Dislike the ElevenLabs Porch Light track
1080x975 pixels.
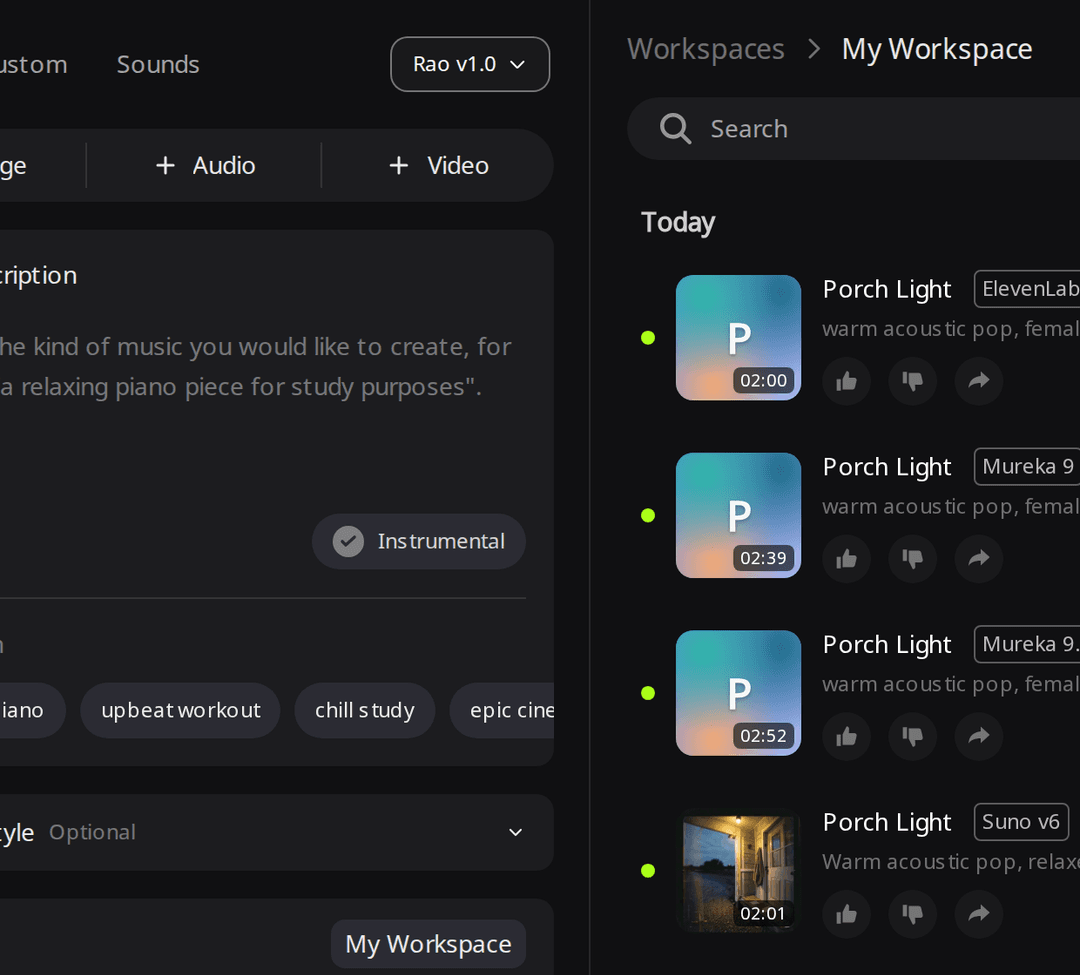coord(913,381)
